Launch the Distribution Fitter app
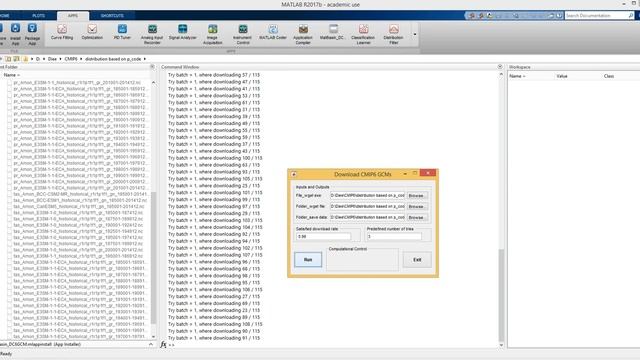 pyautogui.click(x=393, y=34)
